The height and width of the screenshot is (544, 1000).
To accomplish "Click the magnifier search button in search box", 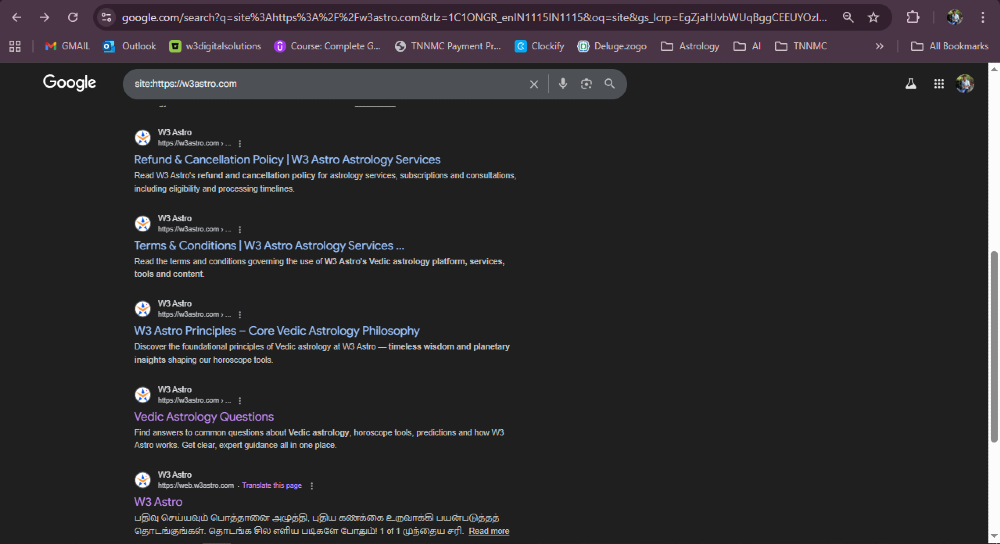I will click(x=609, y=84).
